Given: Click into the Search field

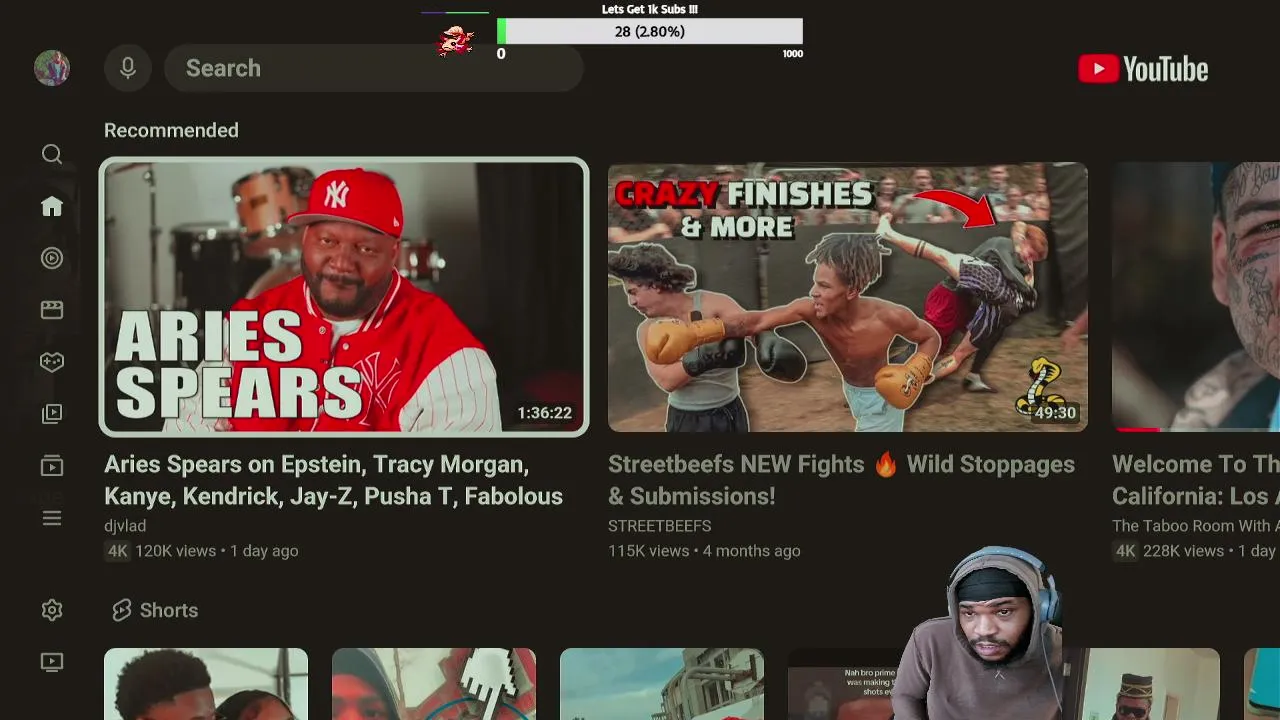Looking at the screenshot, I should pyautogui.click(x=373, y=68).
